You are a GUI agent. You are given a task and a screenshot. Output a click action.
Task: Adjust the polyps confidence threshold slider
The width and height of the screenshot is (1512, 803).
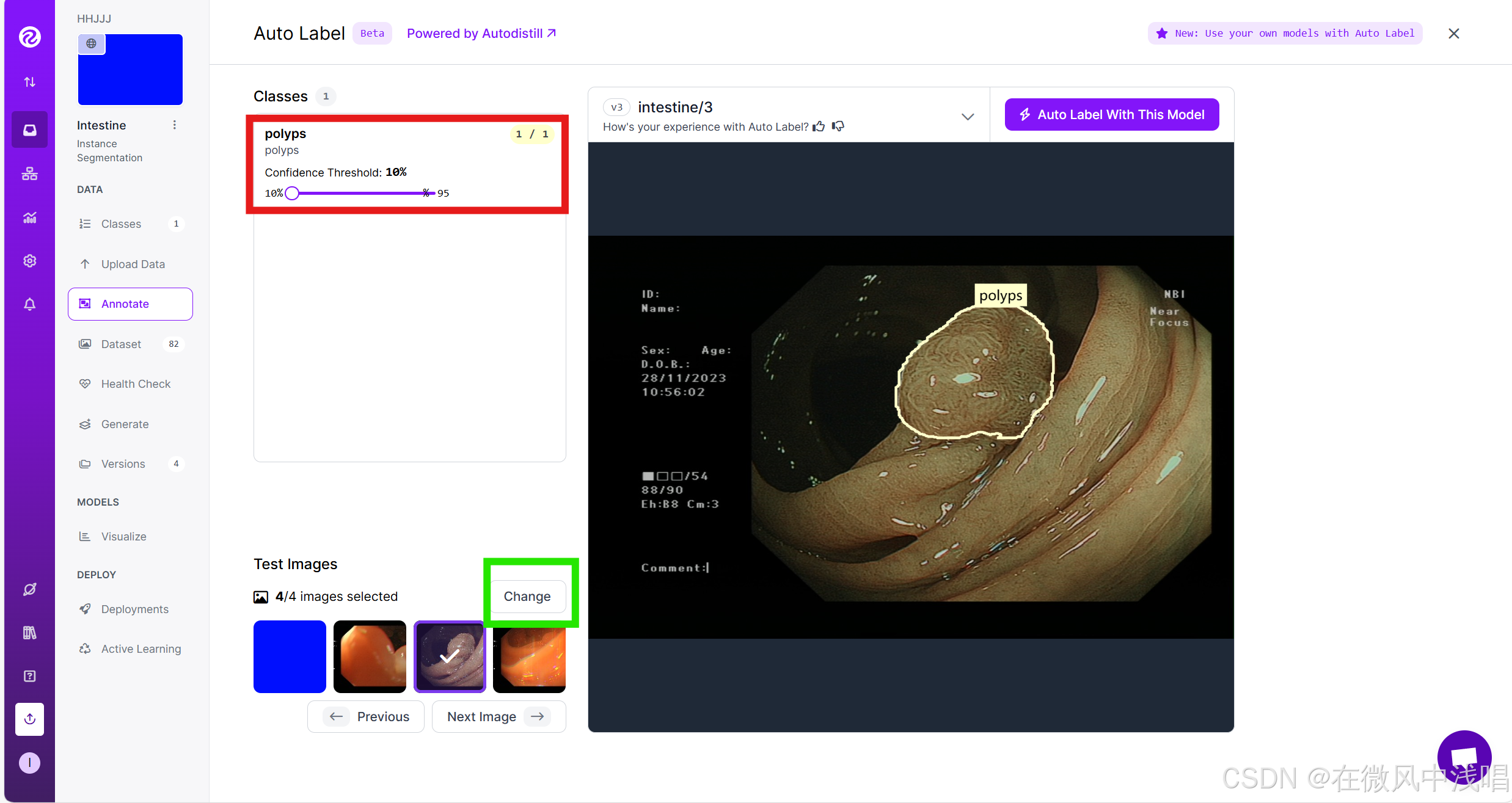[x=292, y=192]
